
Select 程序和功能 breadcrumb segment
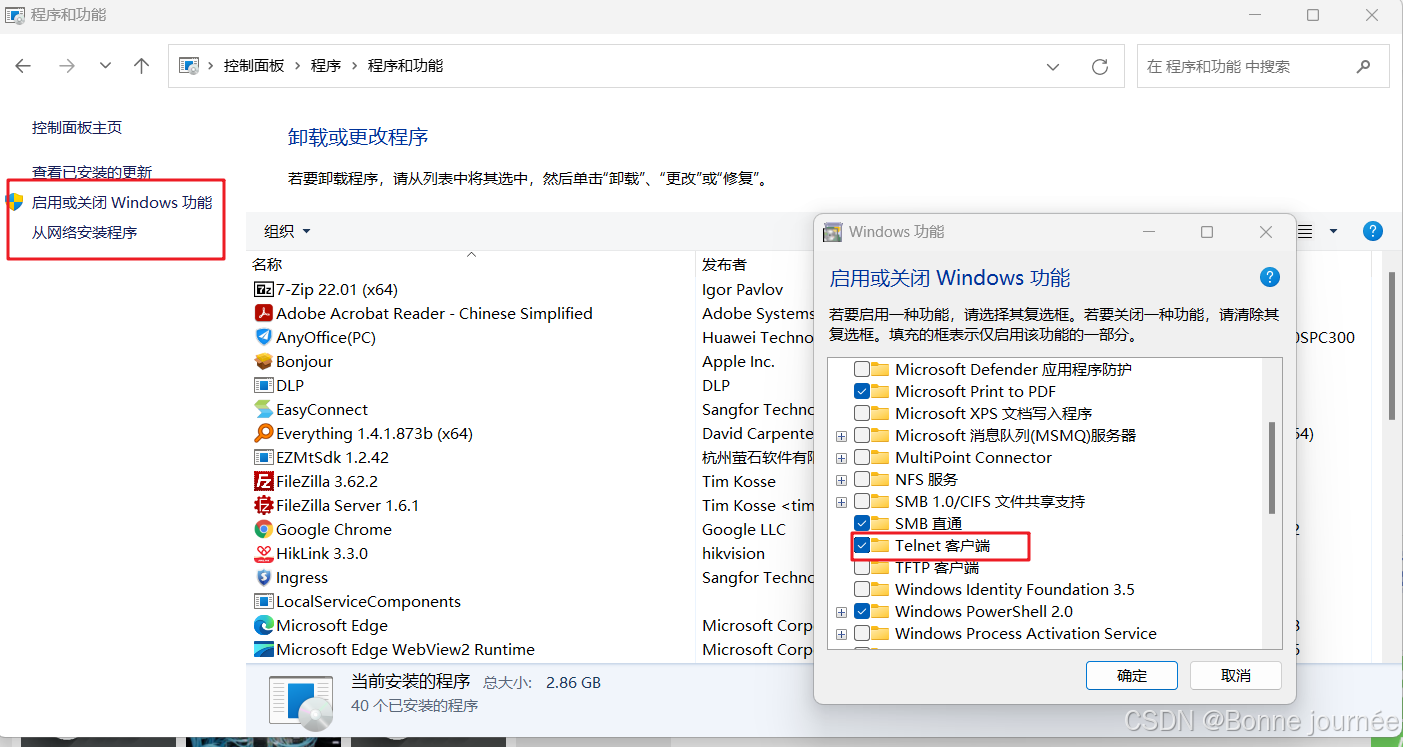pos(405,66)
